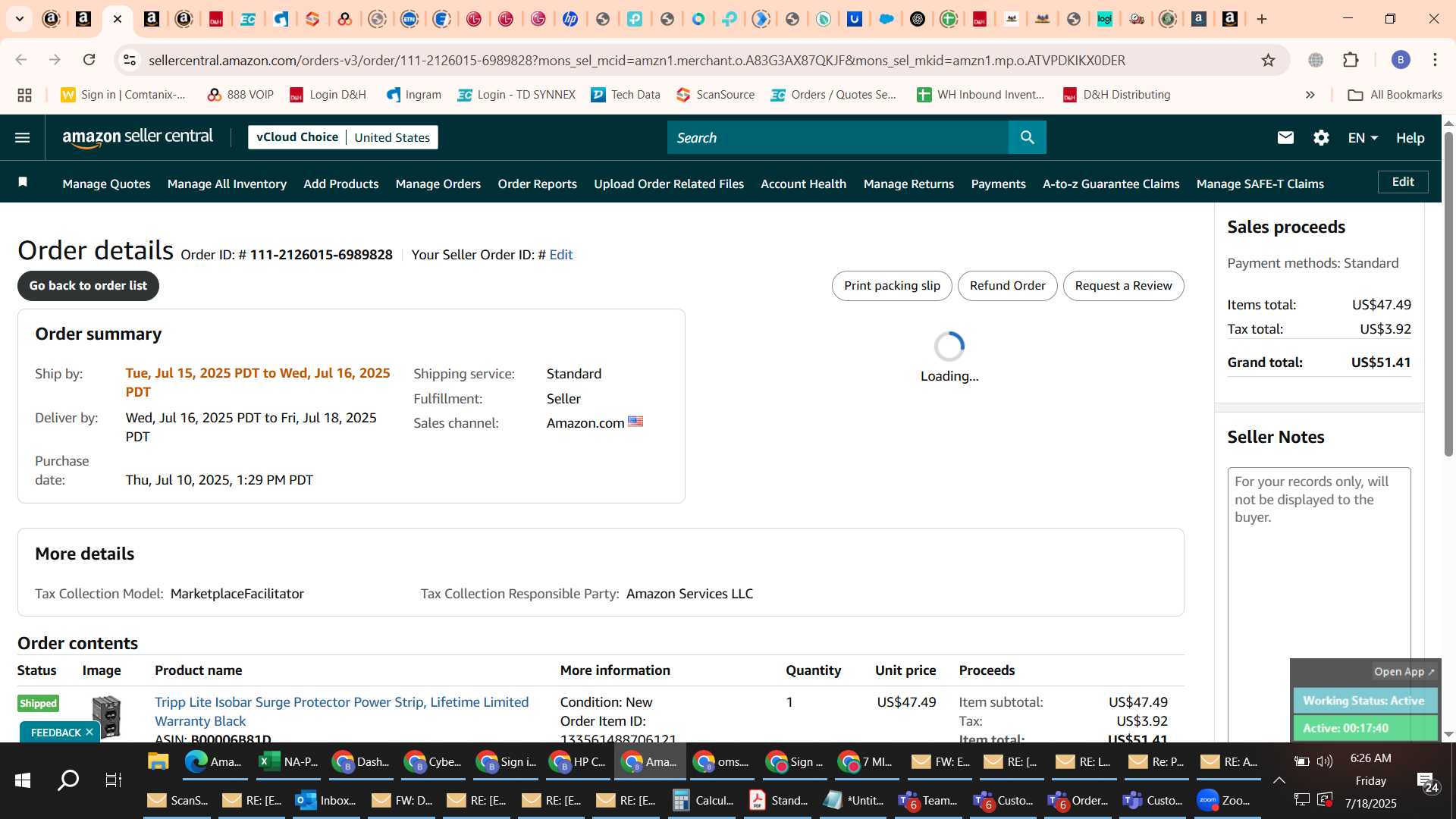The width and height of the screenshot is (1456, 819).
Task: Open Ingram bookmark
Action: [x=413, y=95]
